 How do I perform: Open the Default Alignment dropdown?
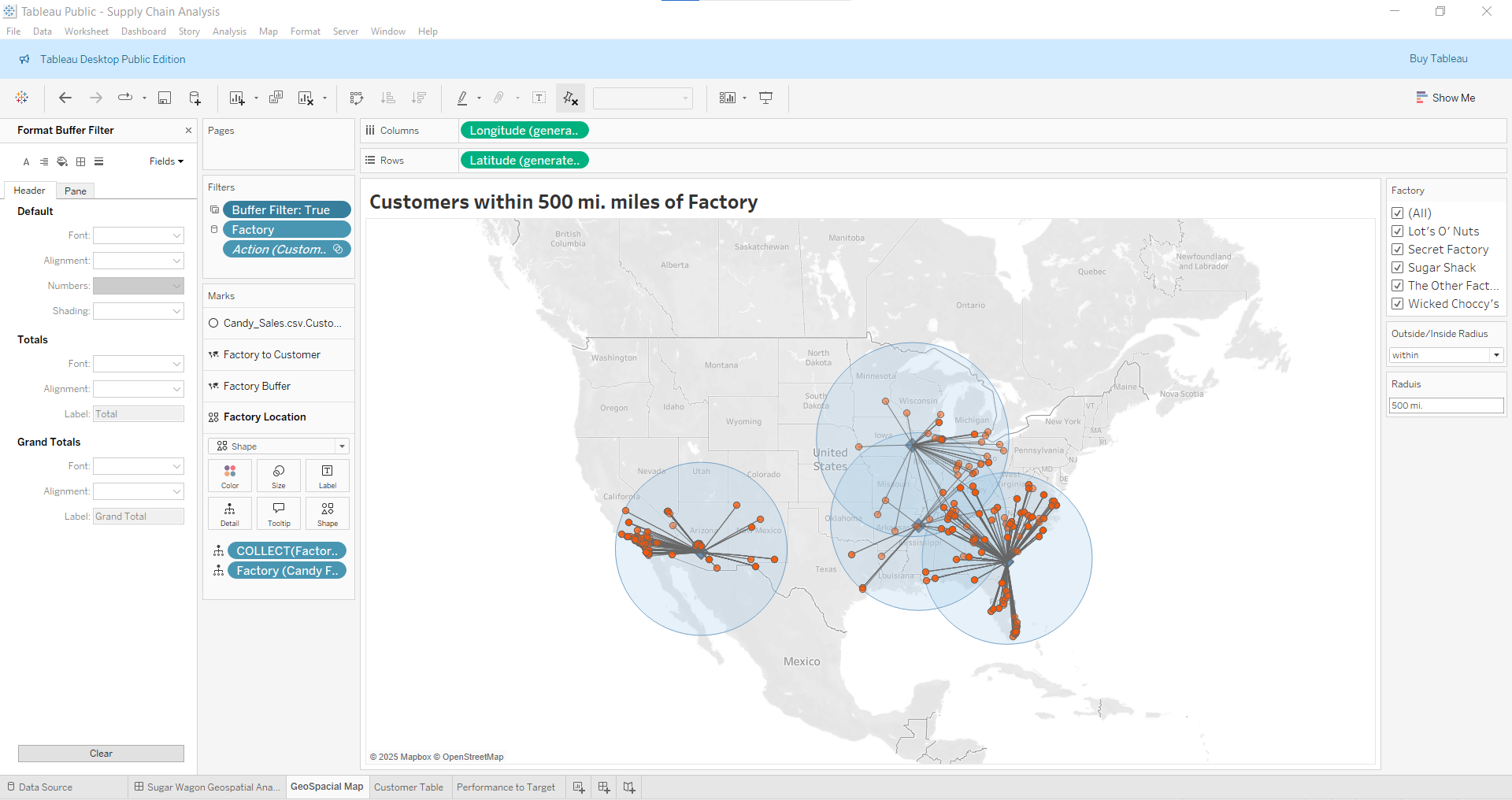[139, 261]
